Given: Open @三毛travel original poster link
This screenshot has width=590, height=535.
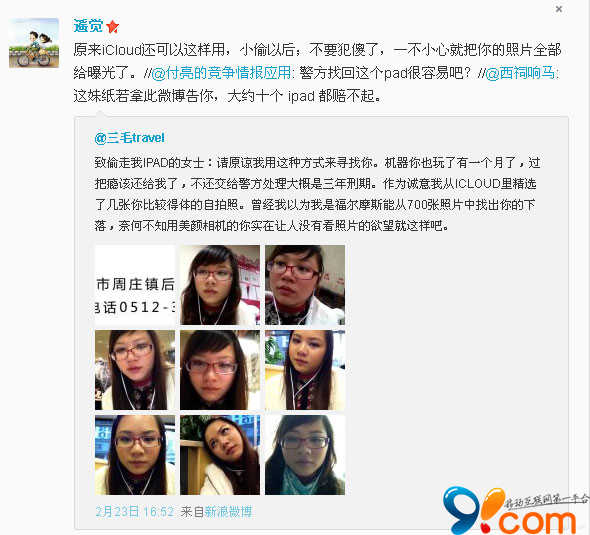Looking at the screenshot, I should point(129,138).
